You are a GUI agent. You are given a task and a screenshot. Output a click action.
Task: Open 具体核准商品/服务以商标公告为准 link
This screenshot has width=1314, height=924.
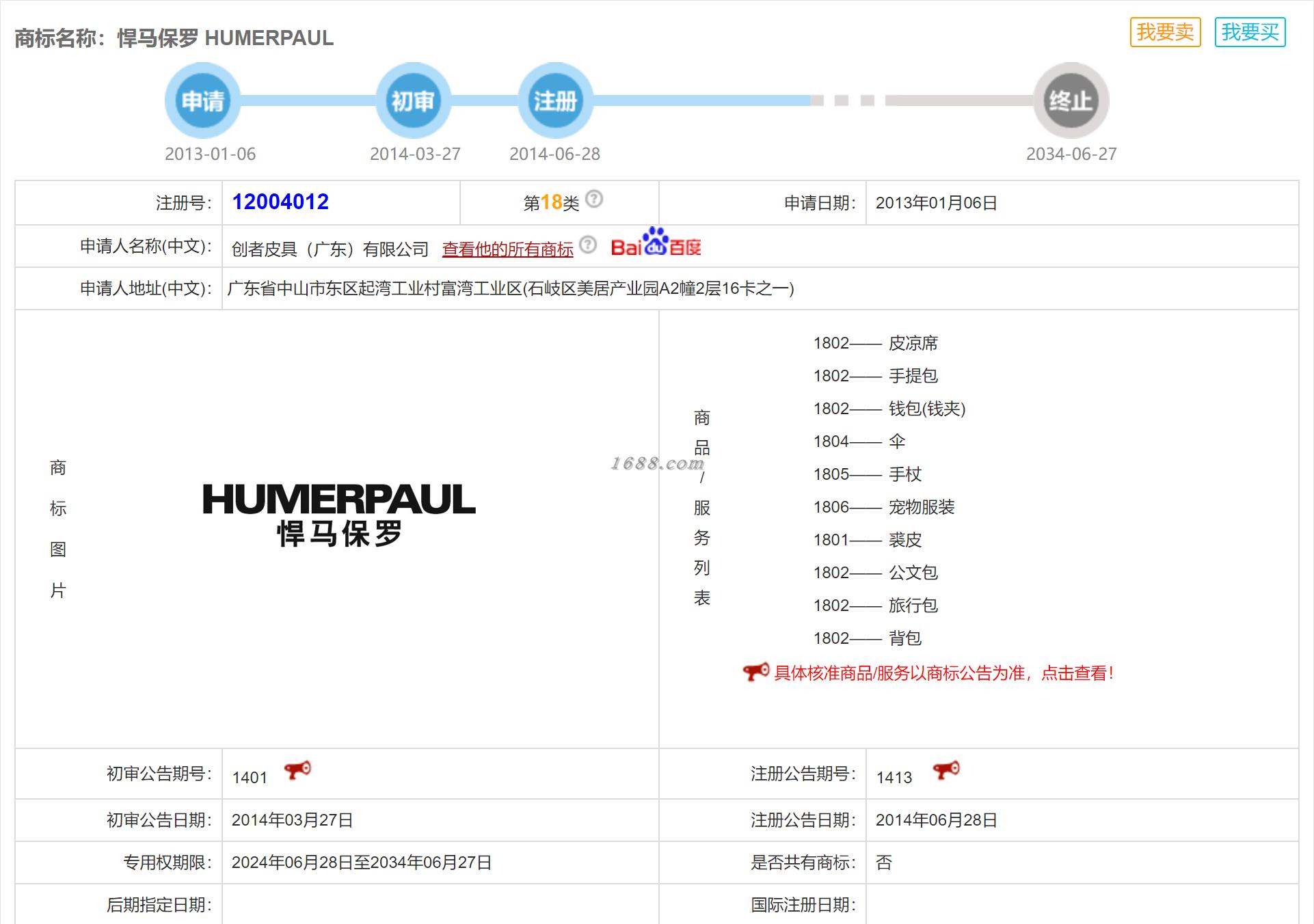(x=943, y=673)
